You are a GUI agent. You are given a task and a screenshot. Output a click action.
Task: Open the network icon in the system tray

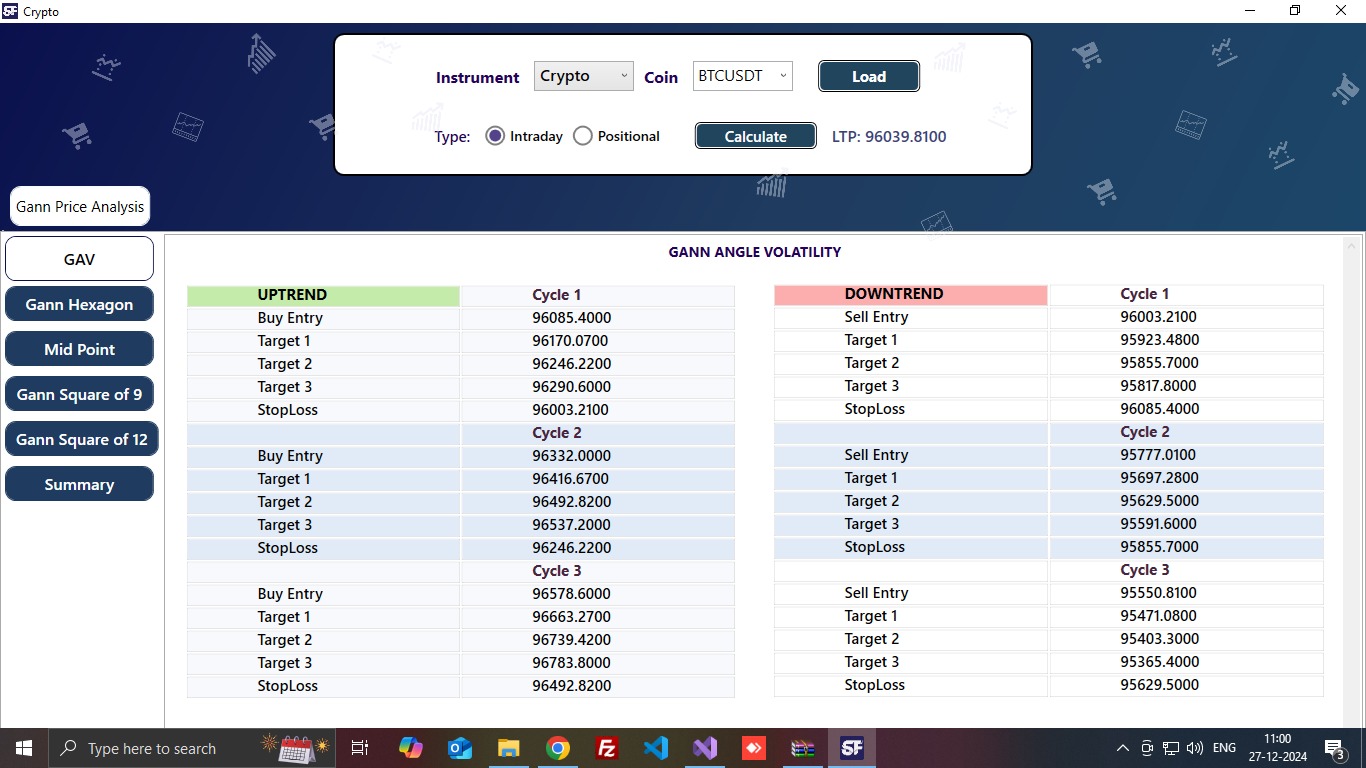click(x=1170, y=748)
